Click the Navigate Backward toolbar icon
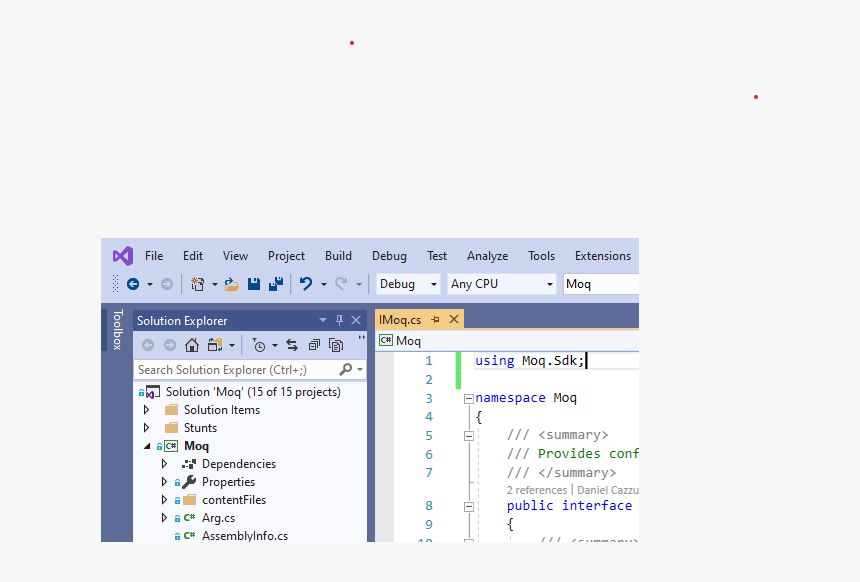This screenshot has width=860, height=582. point(133,284)
